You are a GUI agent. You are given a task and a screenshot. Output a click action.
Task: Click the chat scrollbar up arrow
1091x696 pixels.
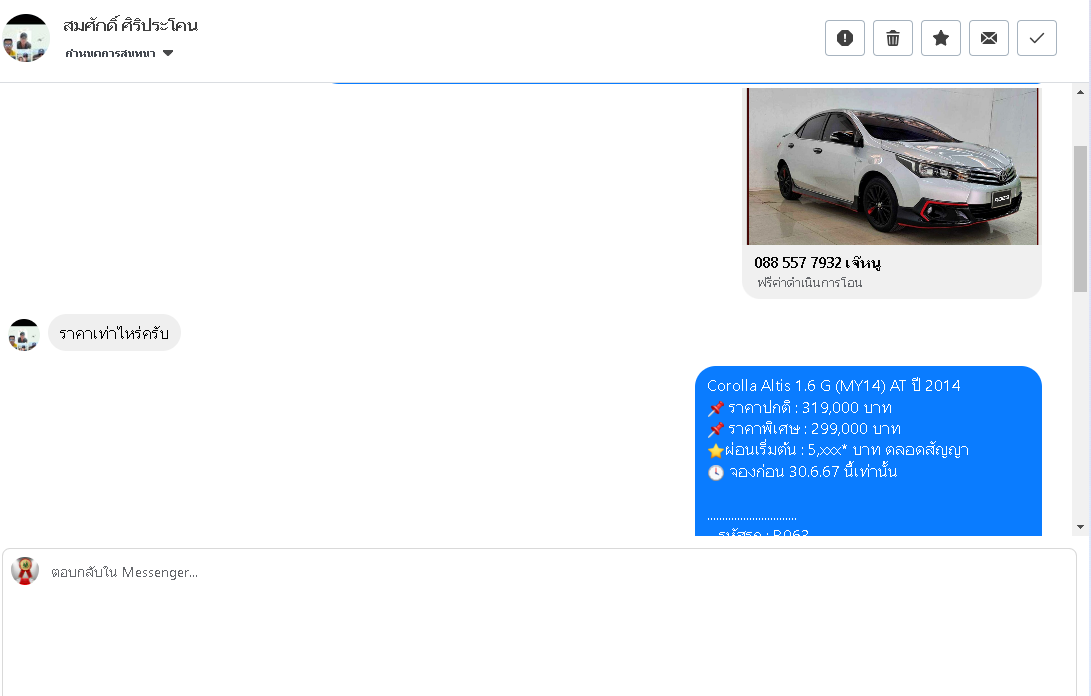click(1080, 92)
